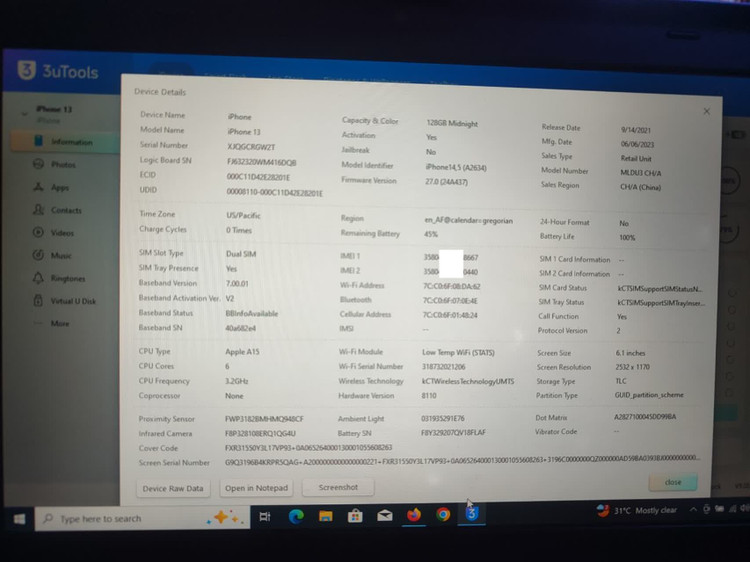The height and width of the screenshot is (562, 750).
Task: Click 3uTools icon on taskbar
Action: 472,514
